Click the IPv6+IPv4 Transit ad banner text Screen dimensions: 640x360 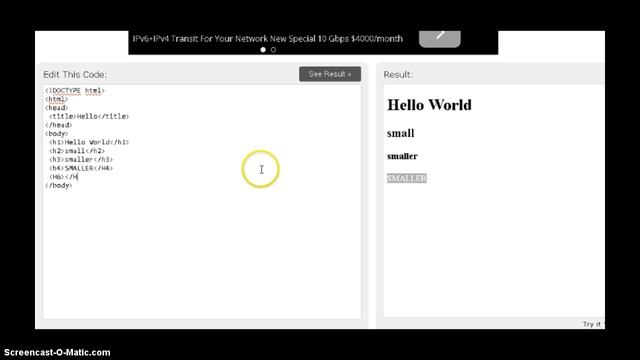point(267,39)
